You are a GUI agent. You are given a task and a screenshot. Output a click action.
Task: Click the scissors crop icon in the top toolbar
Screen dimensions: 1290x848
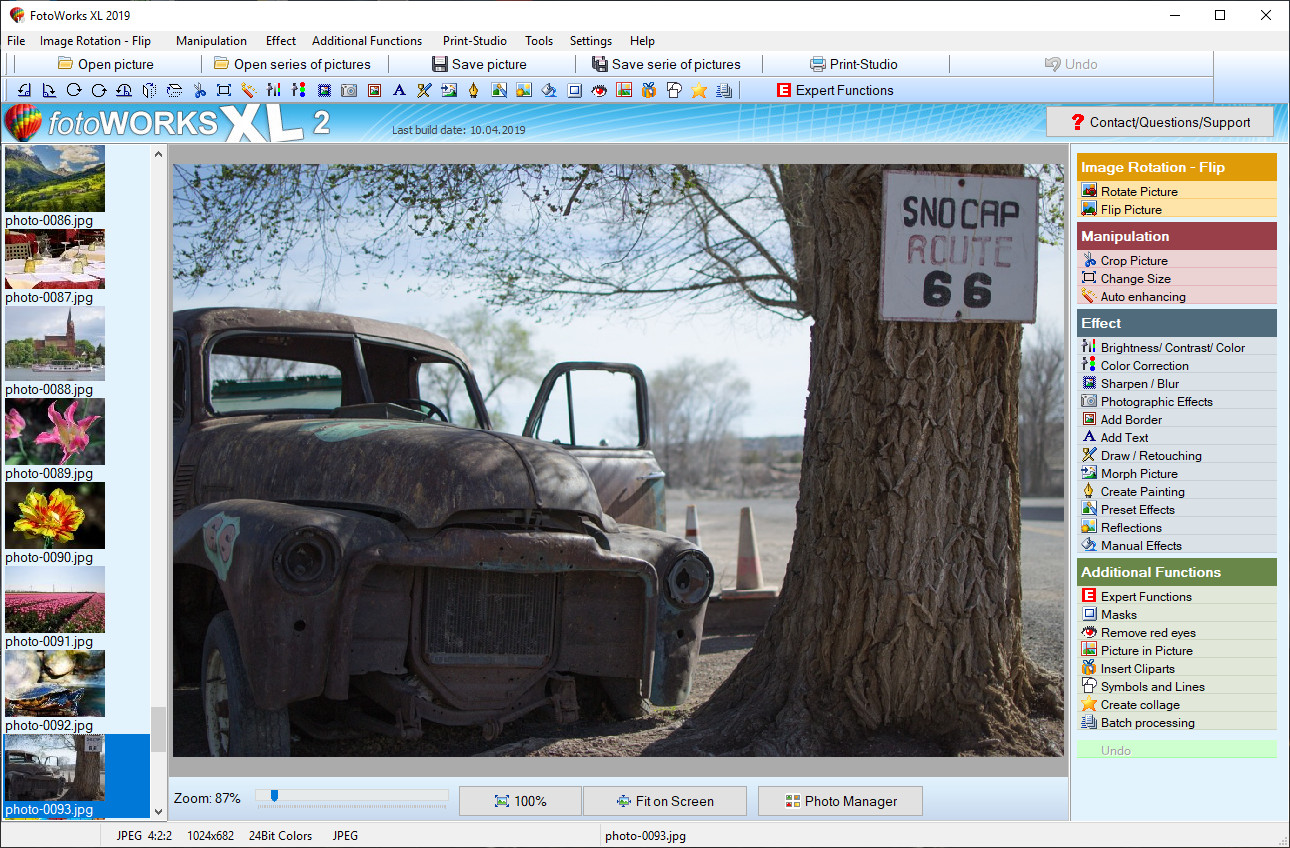coord(199,90)
